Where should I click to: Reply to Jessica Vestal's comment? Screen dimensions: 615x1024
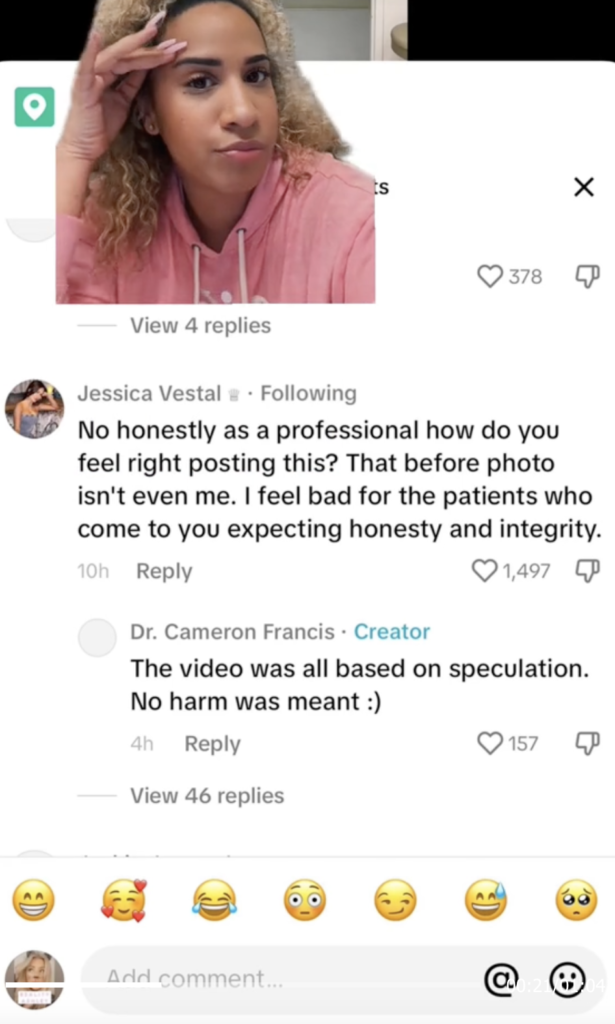164,571
